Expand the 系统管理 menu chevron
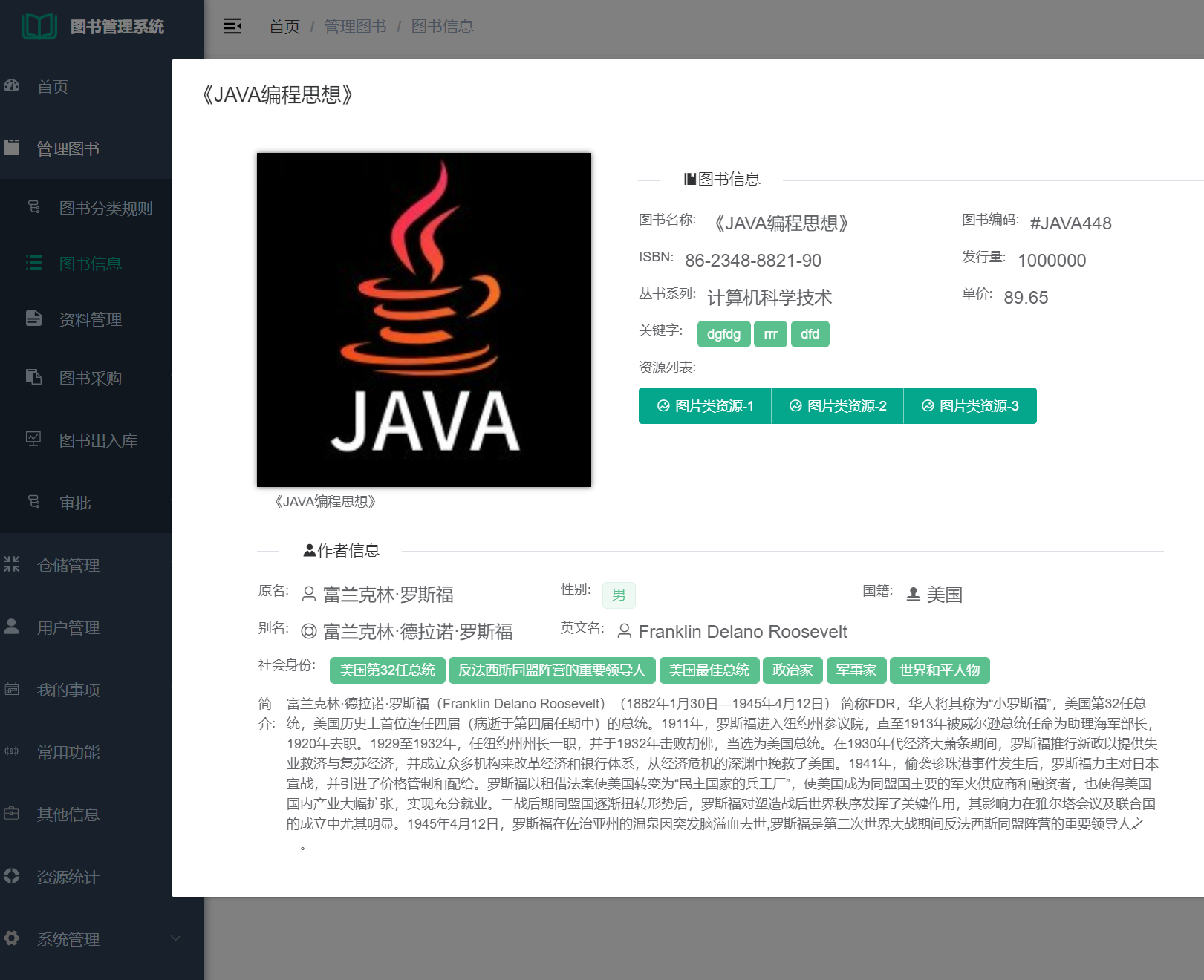1204x980 pixels. tap(176, 938)
